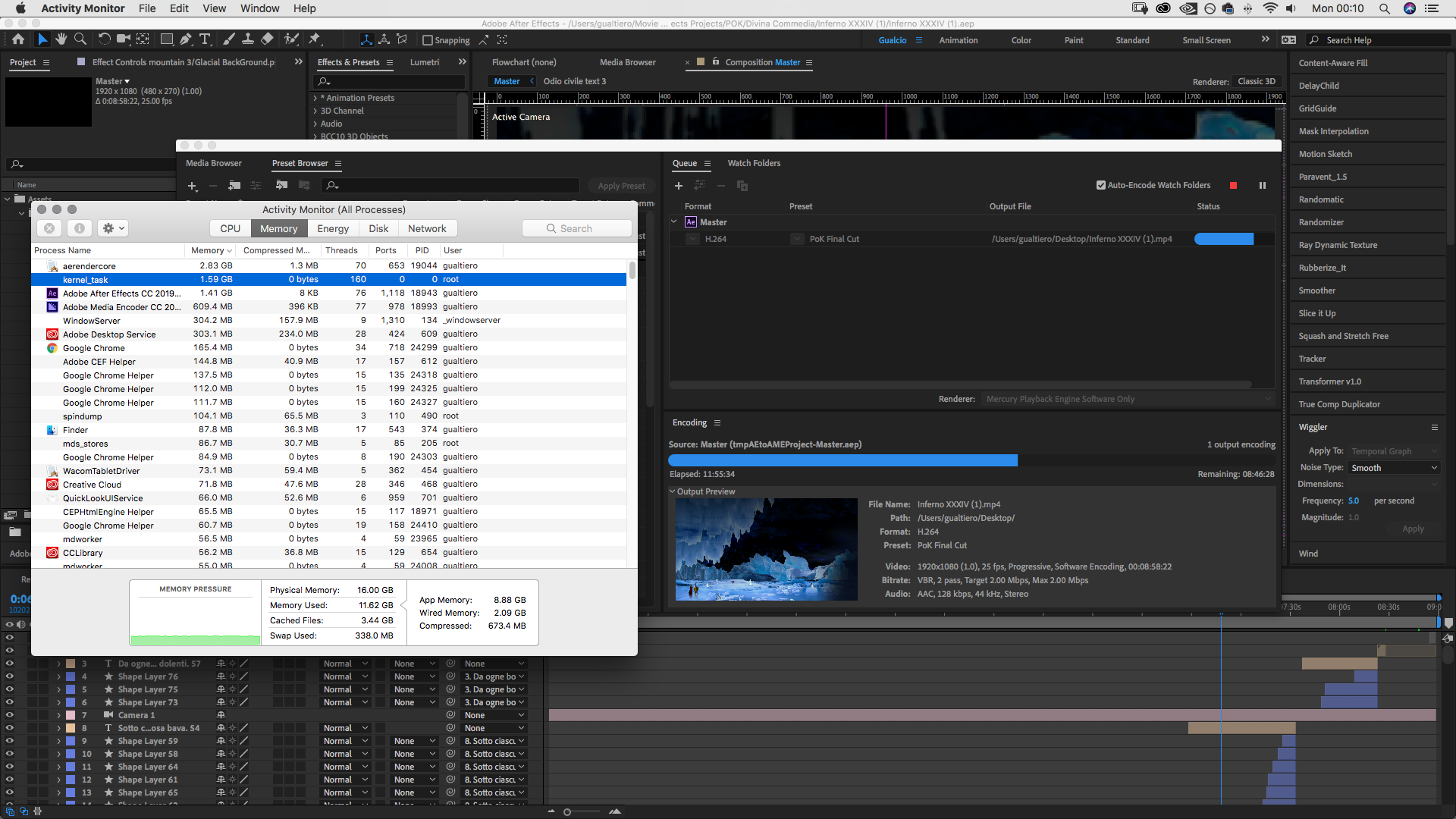Expand the Animation Presets folder
The height and width of the screenshot is (819, 1456).
[315, 98]
